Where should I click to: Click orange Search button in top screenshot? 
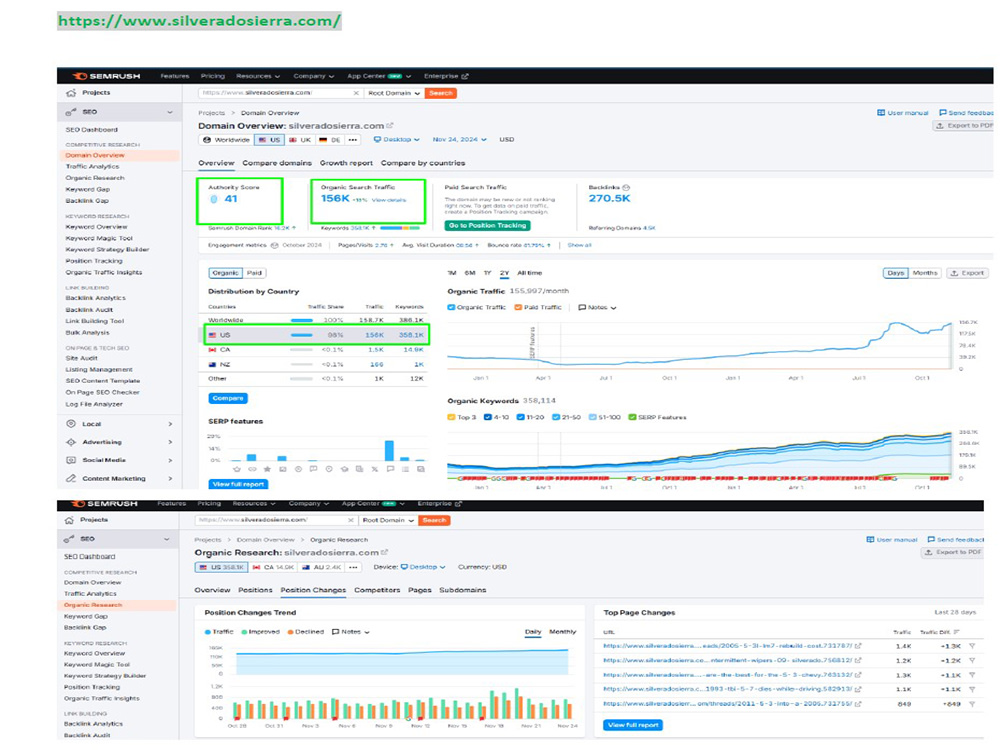[x=441, y=93]
